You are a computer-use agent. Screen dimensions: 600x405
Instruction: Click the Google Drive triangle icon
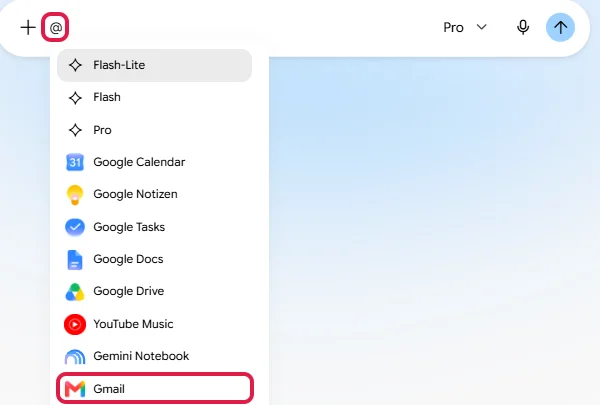click(75, 292)
